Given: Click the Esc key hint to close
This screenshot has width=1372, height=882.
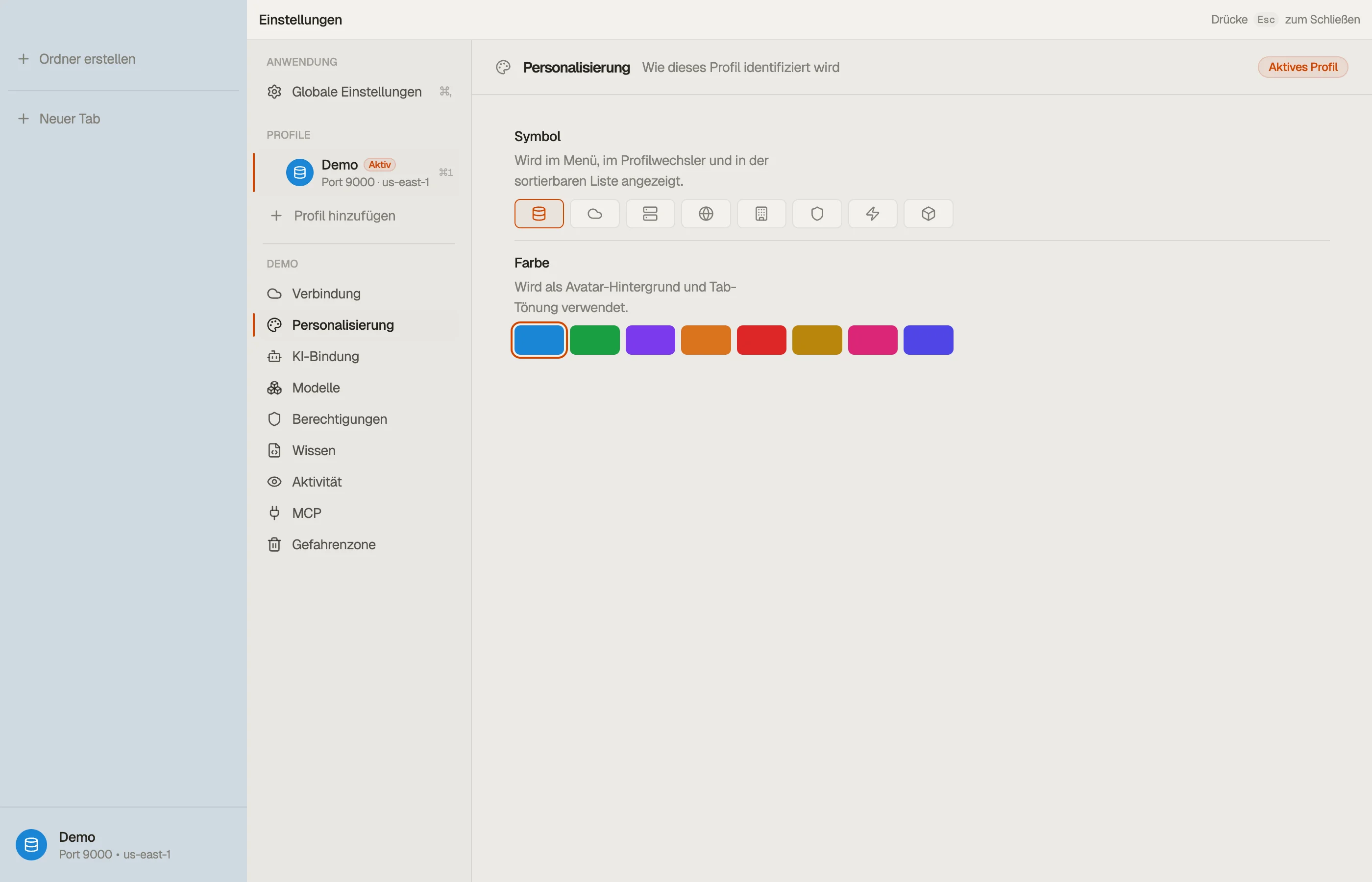Looking at the screenshot, I should (1266, 20).
